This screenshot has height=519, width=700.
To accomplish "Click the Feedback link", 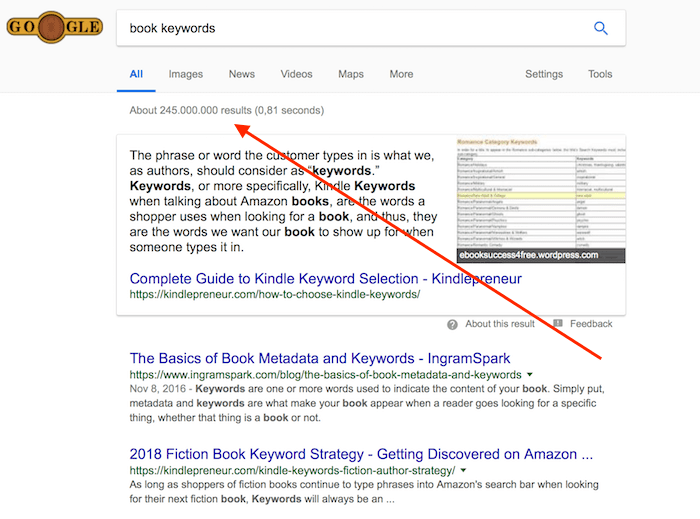I will click(591, 324).
